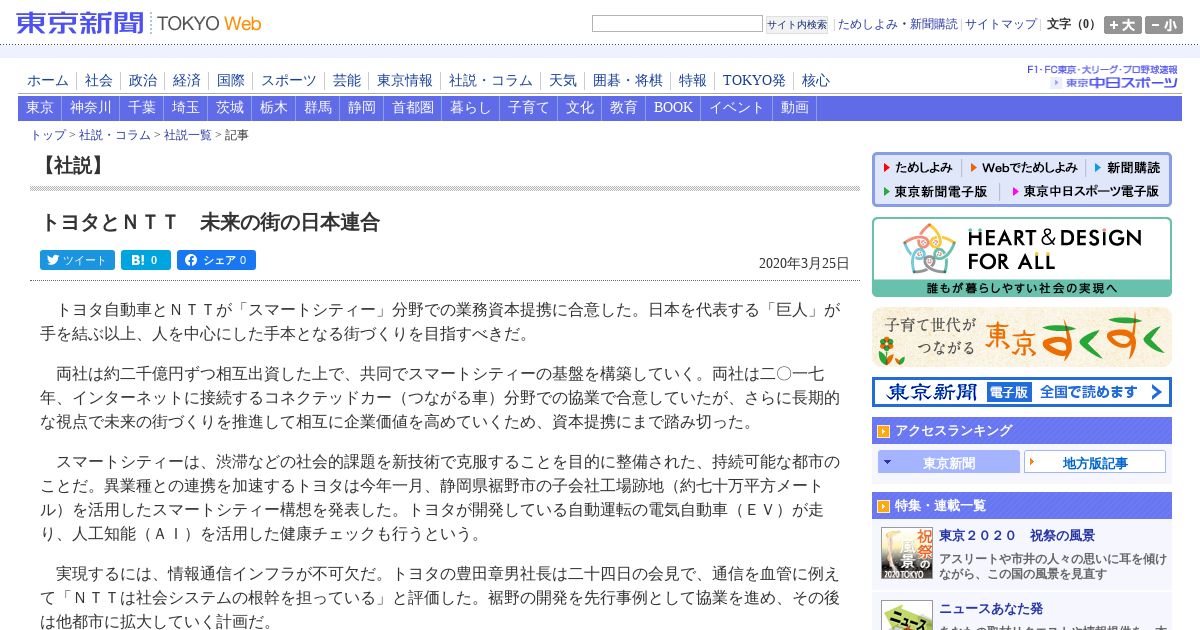
Task: Click 社説・コラム breadcrumb link
Action: tap(115, 135)
